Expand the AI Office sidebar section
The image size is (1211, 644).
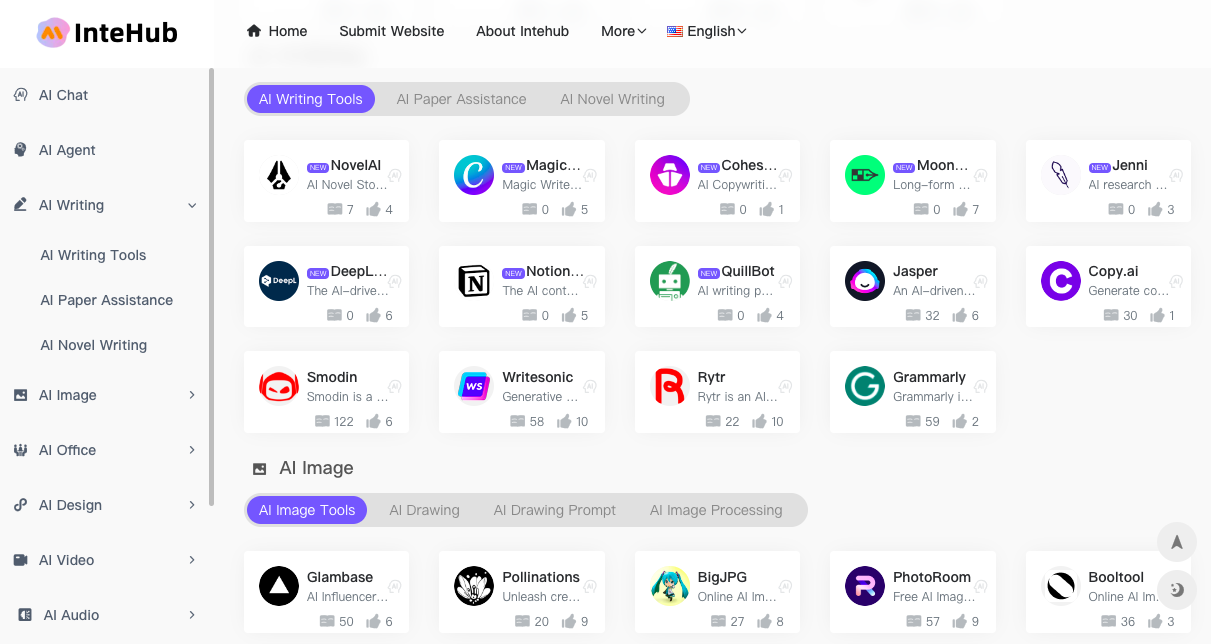(x=192, y=450)
